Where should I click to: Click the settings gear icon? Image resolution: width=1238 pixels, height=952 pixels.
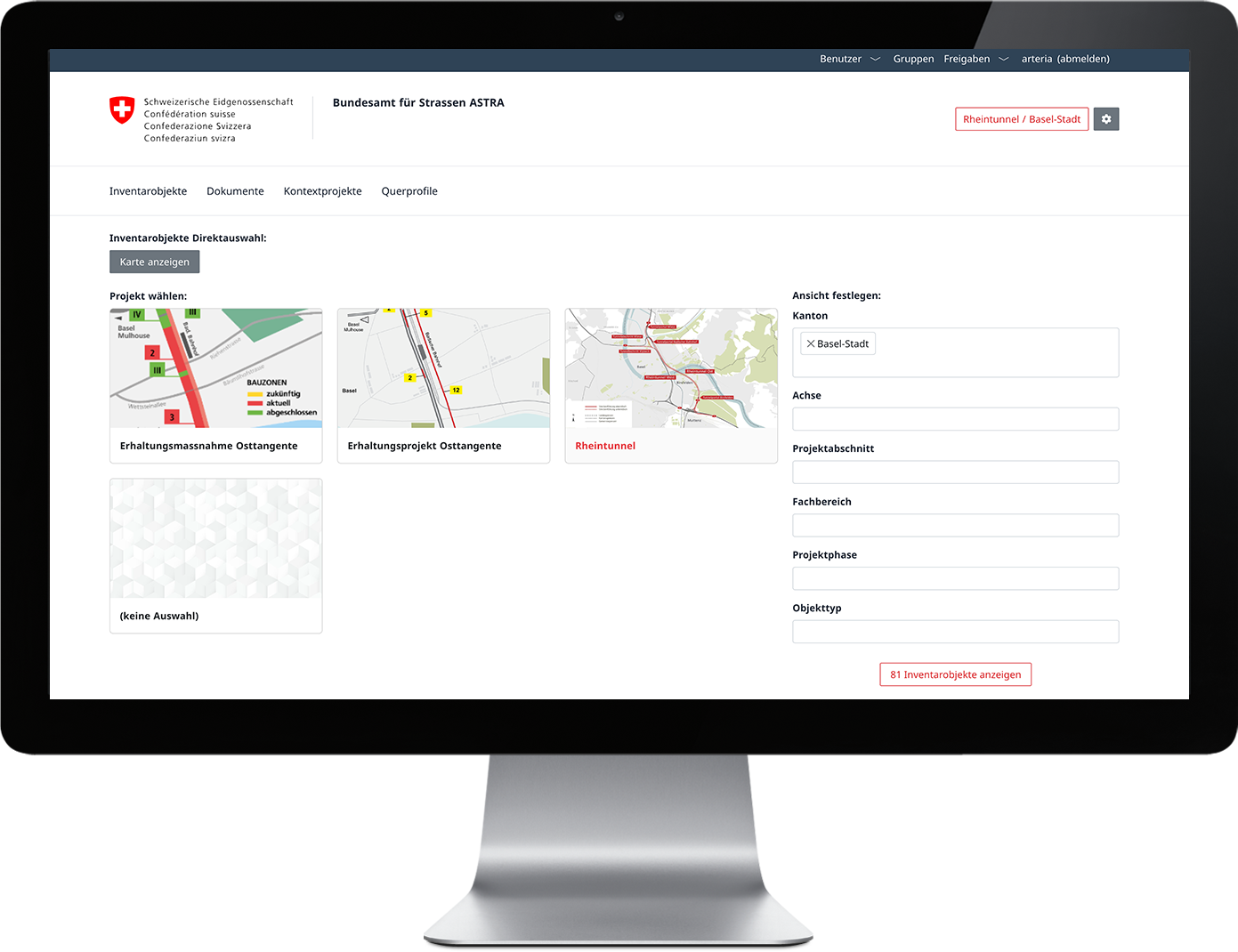[1105, 119]
